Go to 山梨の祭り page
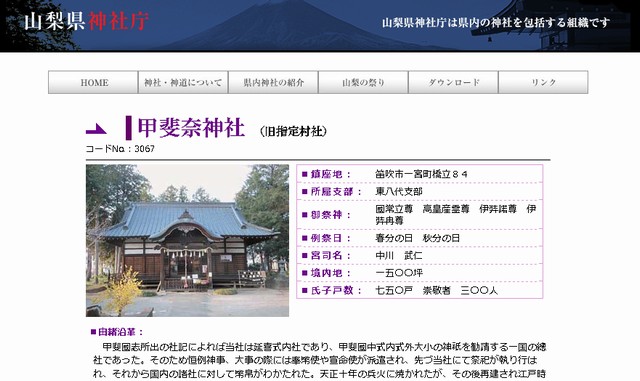This screenshot has width=640, height=381. [363, 82]
